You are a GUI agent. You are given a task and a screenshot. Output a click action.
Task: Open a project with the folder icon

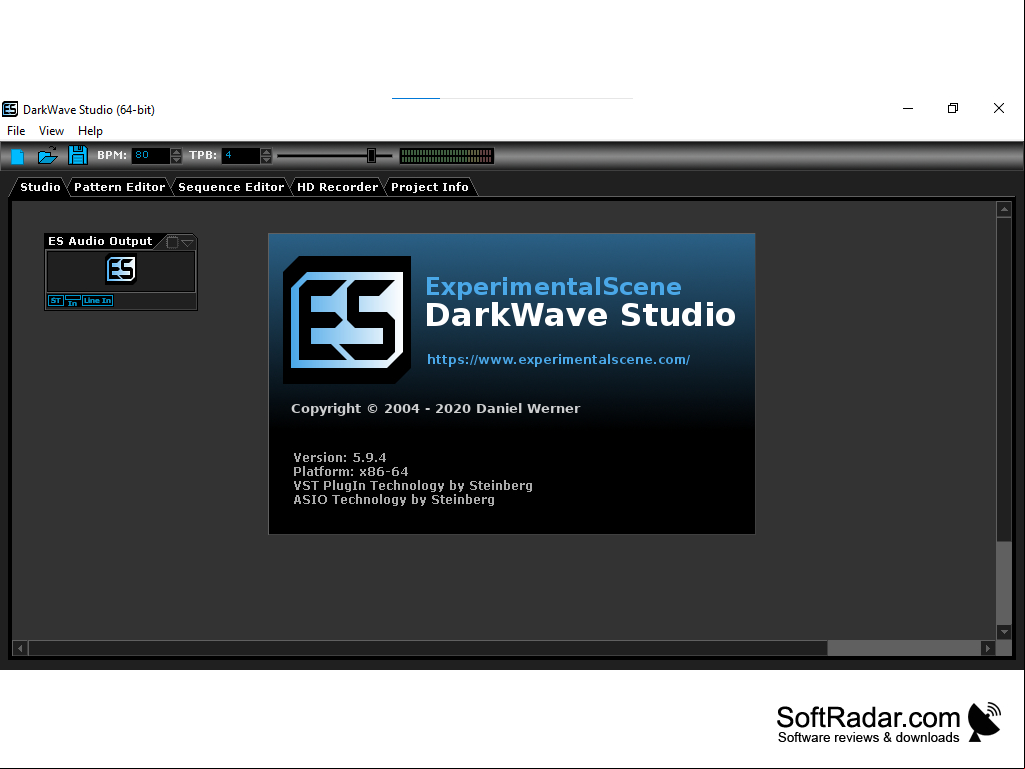(47, 156)
